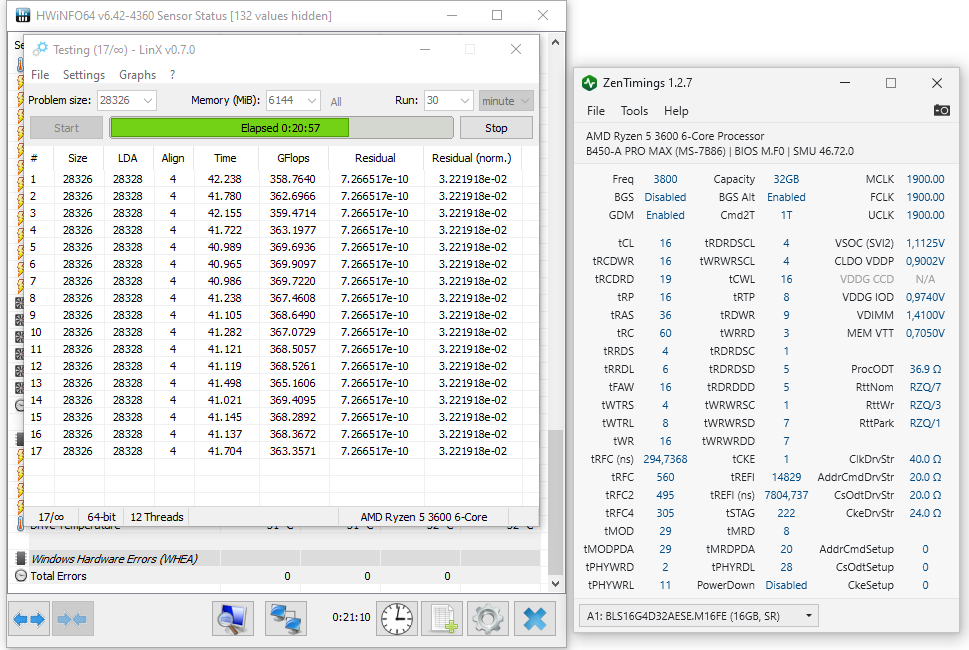Open the A1 memory module selector dropdown
The image size is (969, 650).
pyautogui.click(x=699, y=616)
